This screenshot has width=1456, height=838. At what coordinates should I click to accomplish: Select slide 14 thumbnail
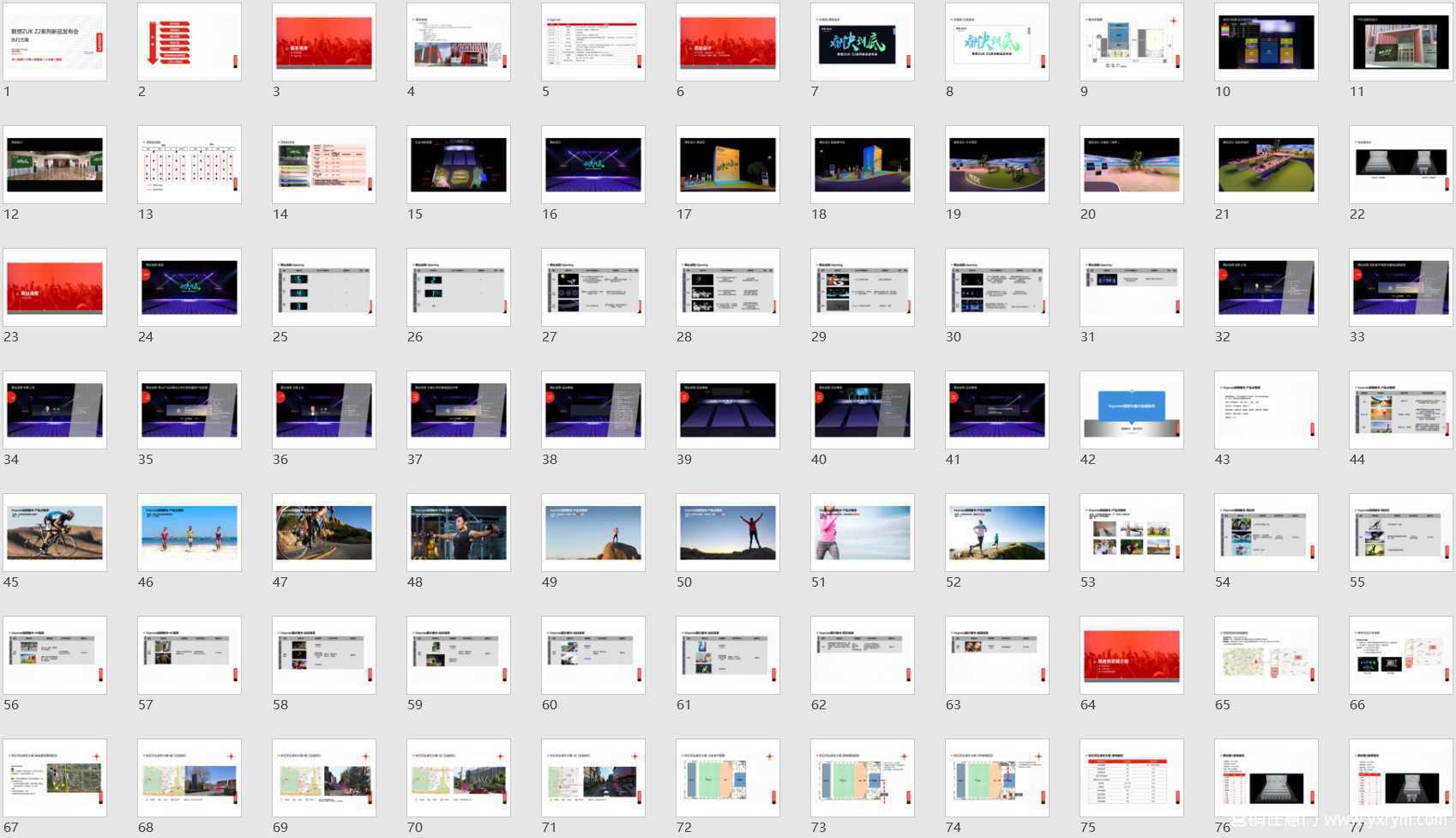tap(324, 165)
